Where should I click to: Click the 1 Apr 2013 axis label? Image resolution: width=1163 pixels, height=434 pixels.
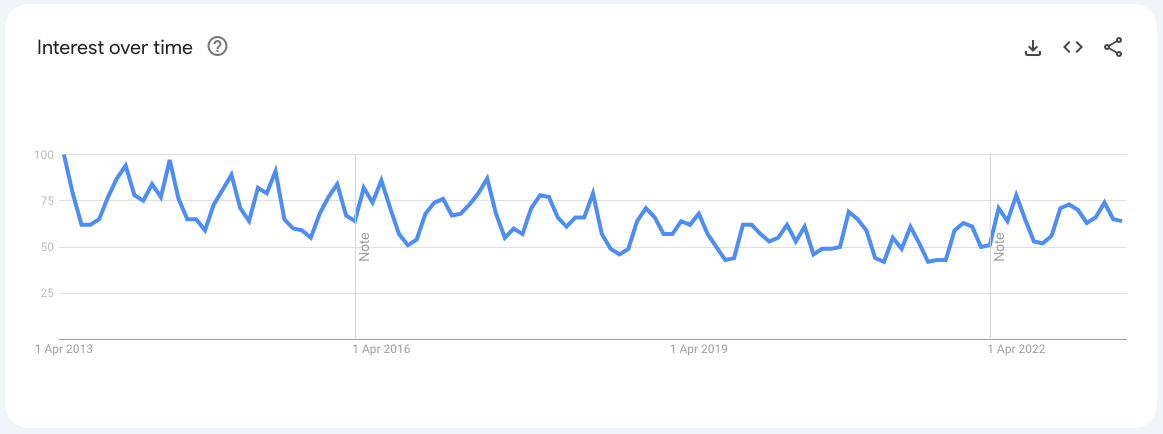pos(63,349)
